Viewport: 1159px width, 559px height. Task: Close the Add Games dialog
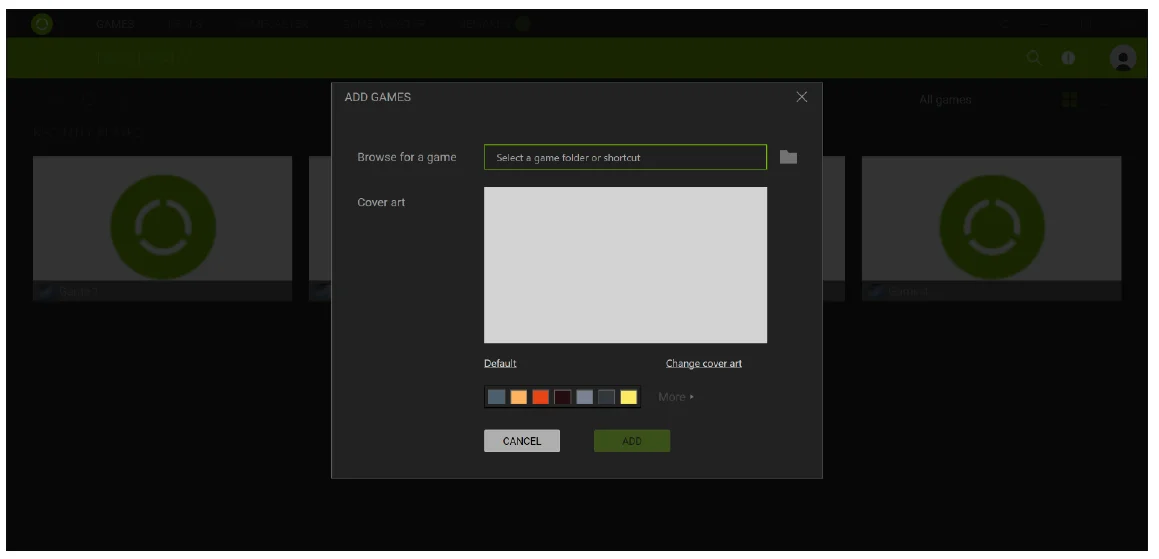click(x=801, y=97)
